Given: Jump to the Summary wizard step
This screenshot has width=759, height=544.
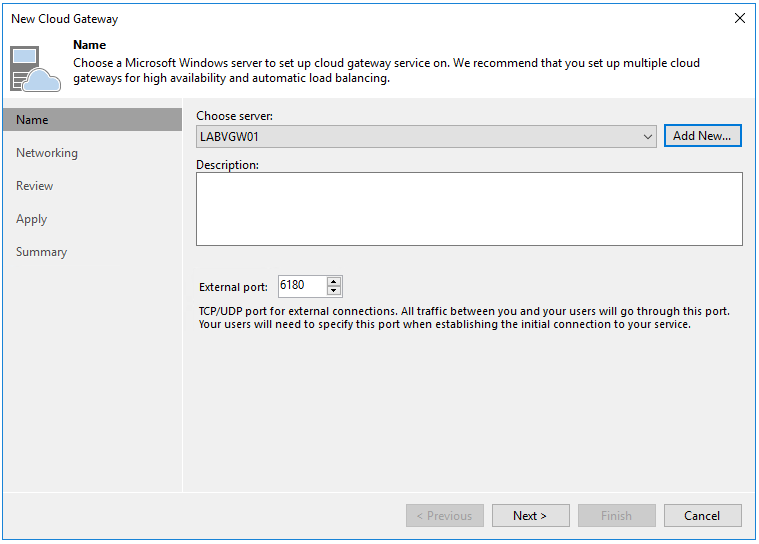Looking at the screenshot, I should (42, 252).
